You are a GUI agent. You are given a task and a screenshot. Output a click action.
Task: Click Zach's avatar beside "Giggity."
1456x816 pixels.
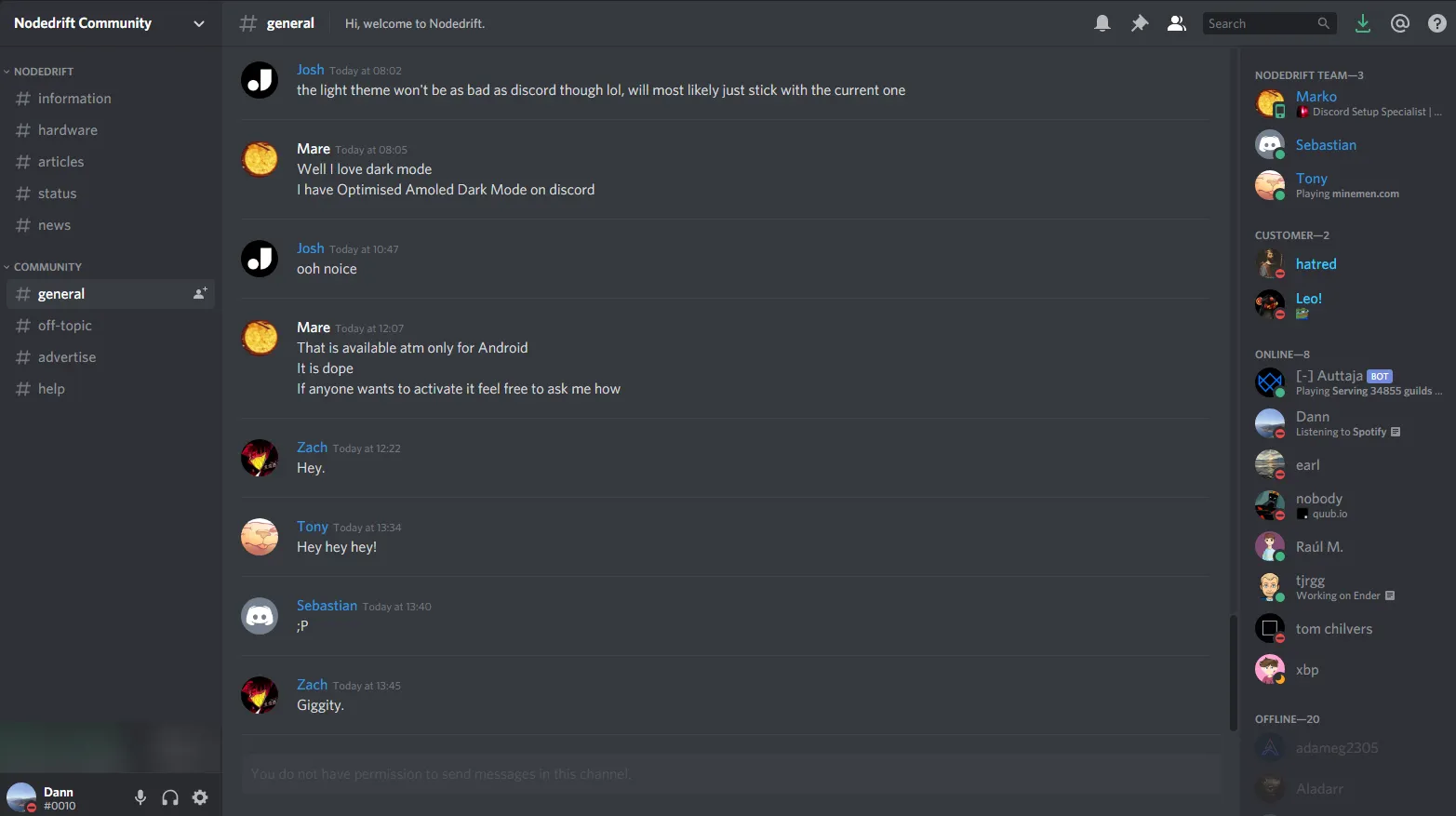tap(260, 695)
